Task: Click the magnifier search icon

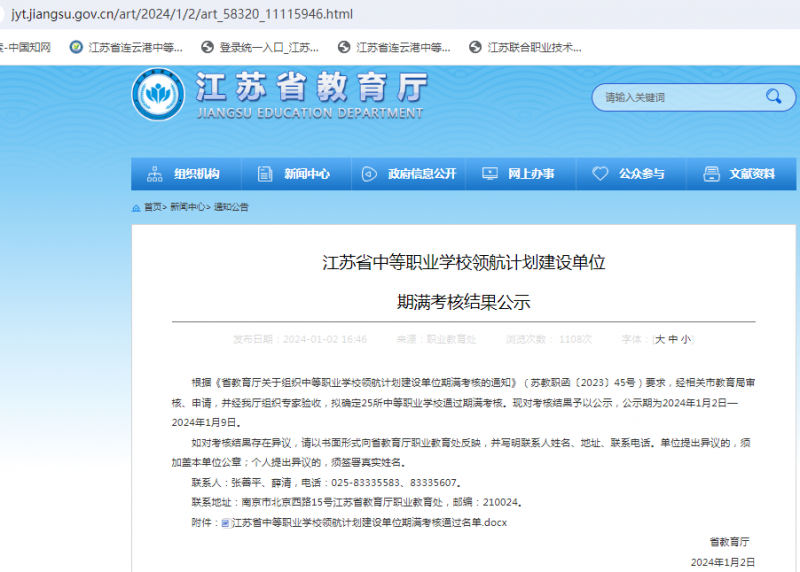Action: point(773,96)
